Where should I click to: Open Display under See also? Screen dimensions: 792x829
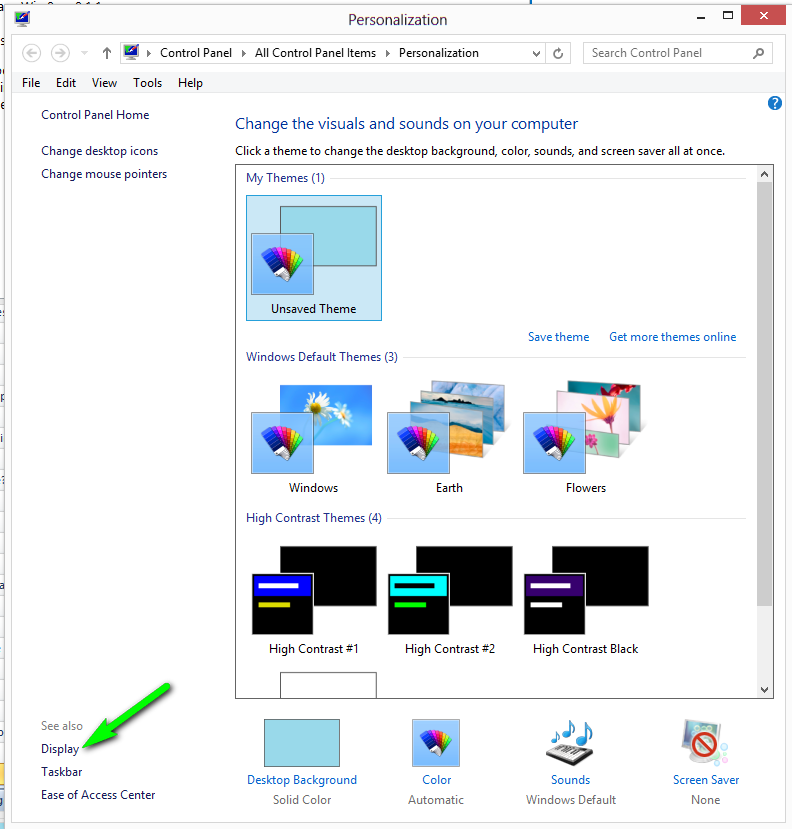(x=60, y=749)
